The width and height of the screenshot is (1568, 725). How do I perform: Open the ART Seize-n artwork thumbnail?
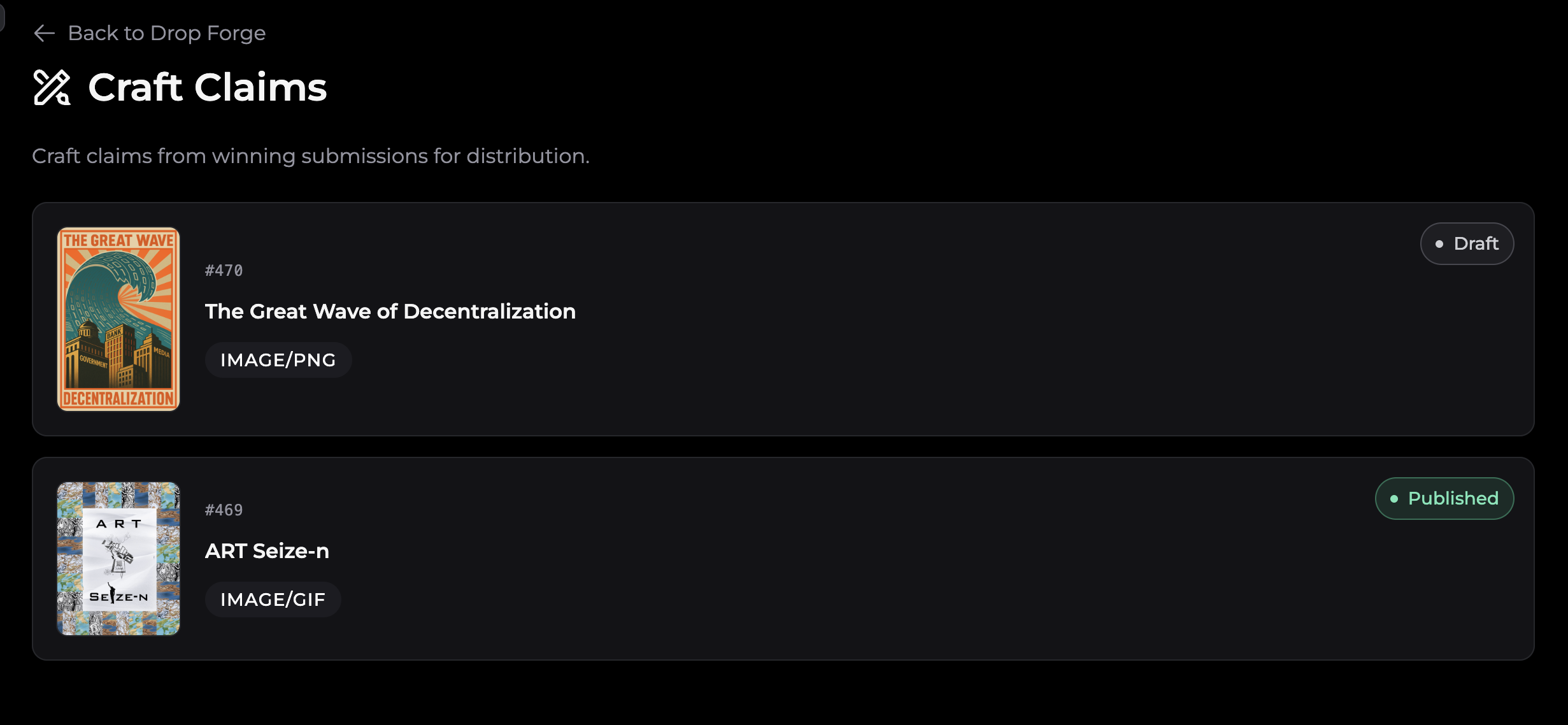[118, 559]
